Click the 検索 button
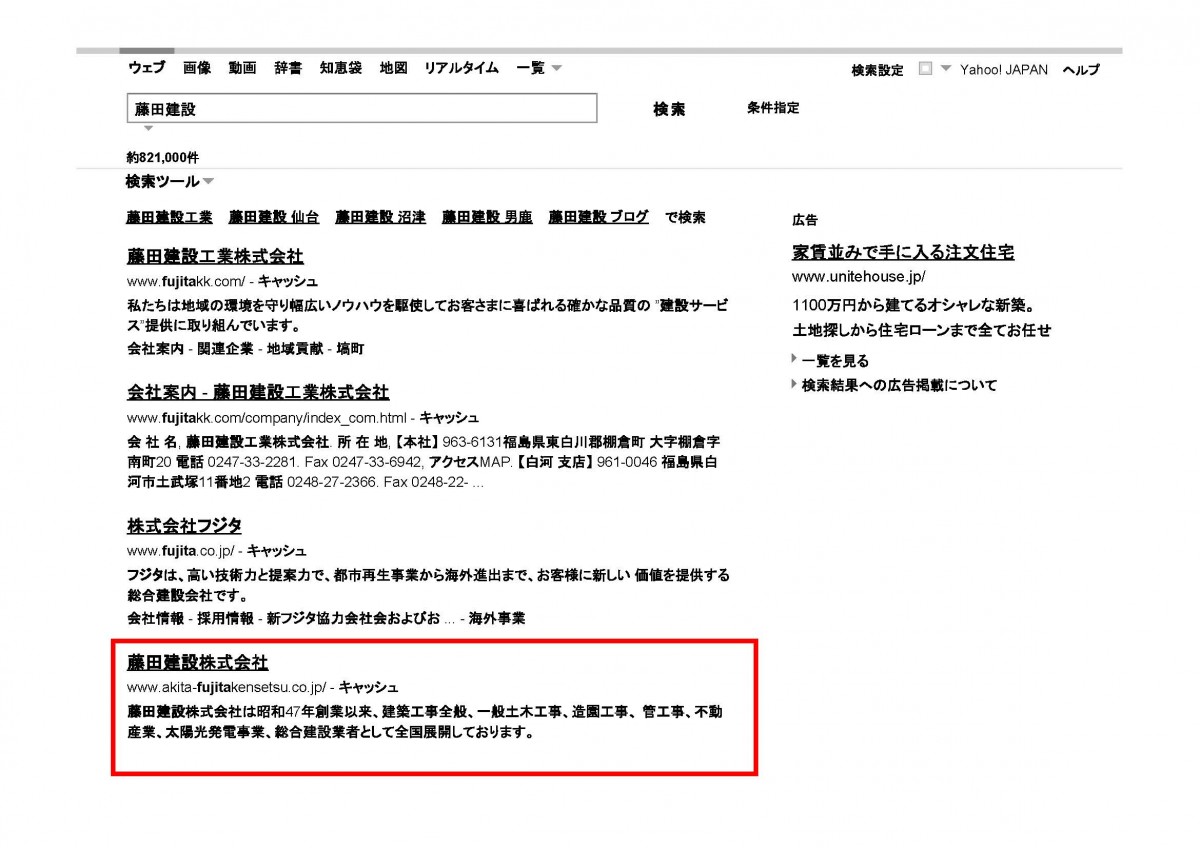1200x848 pixels. click(669, 109)
